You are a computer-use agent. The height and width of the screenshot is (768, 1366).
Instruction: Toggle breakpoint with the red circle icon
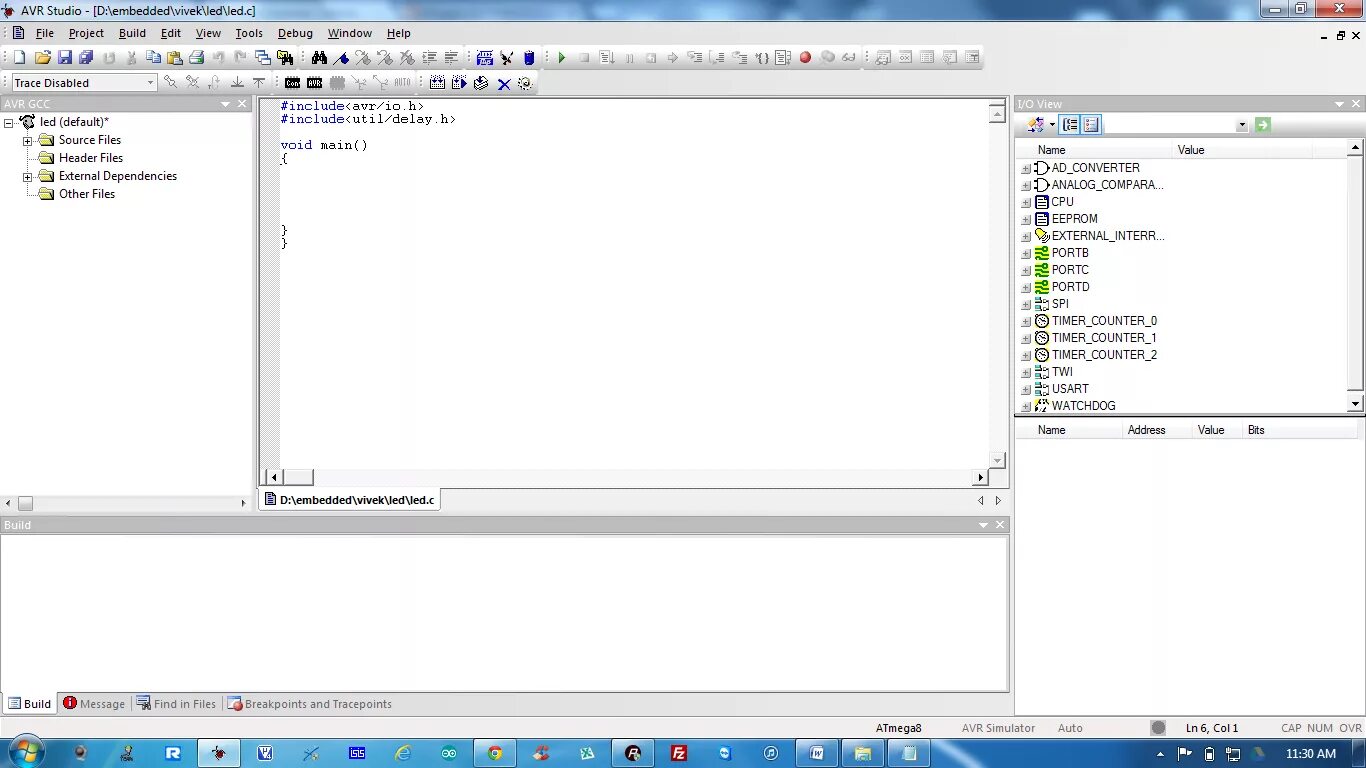(x=805, y=58)
